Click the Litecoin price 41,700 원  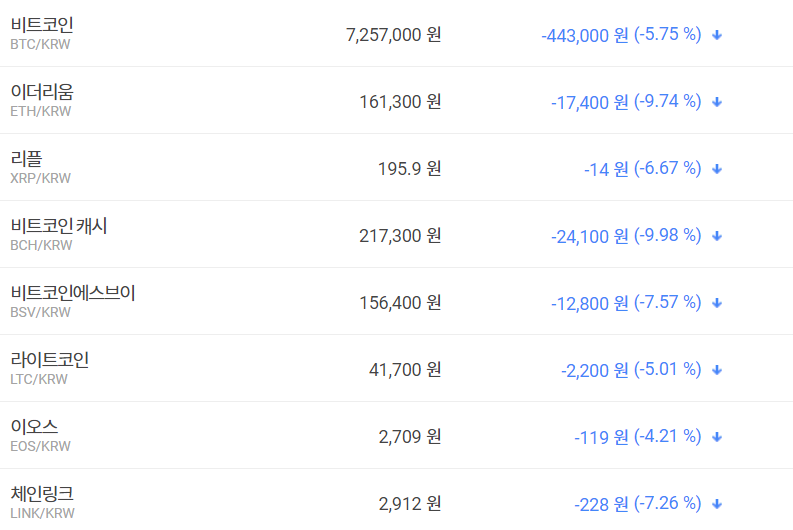[x=405, y=370]
